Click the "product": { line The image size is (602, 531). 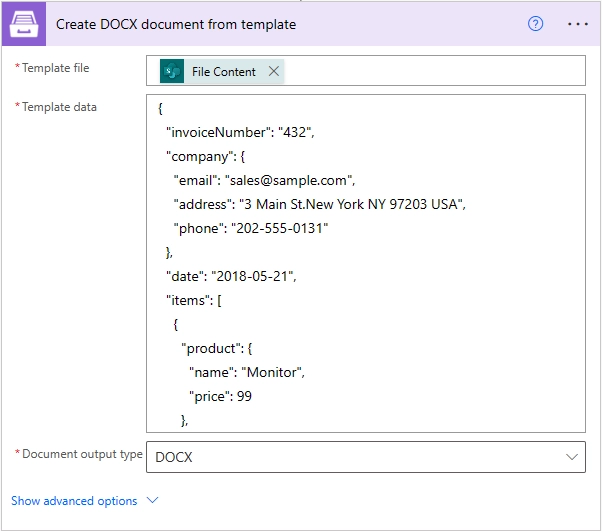pos(217,349)
